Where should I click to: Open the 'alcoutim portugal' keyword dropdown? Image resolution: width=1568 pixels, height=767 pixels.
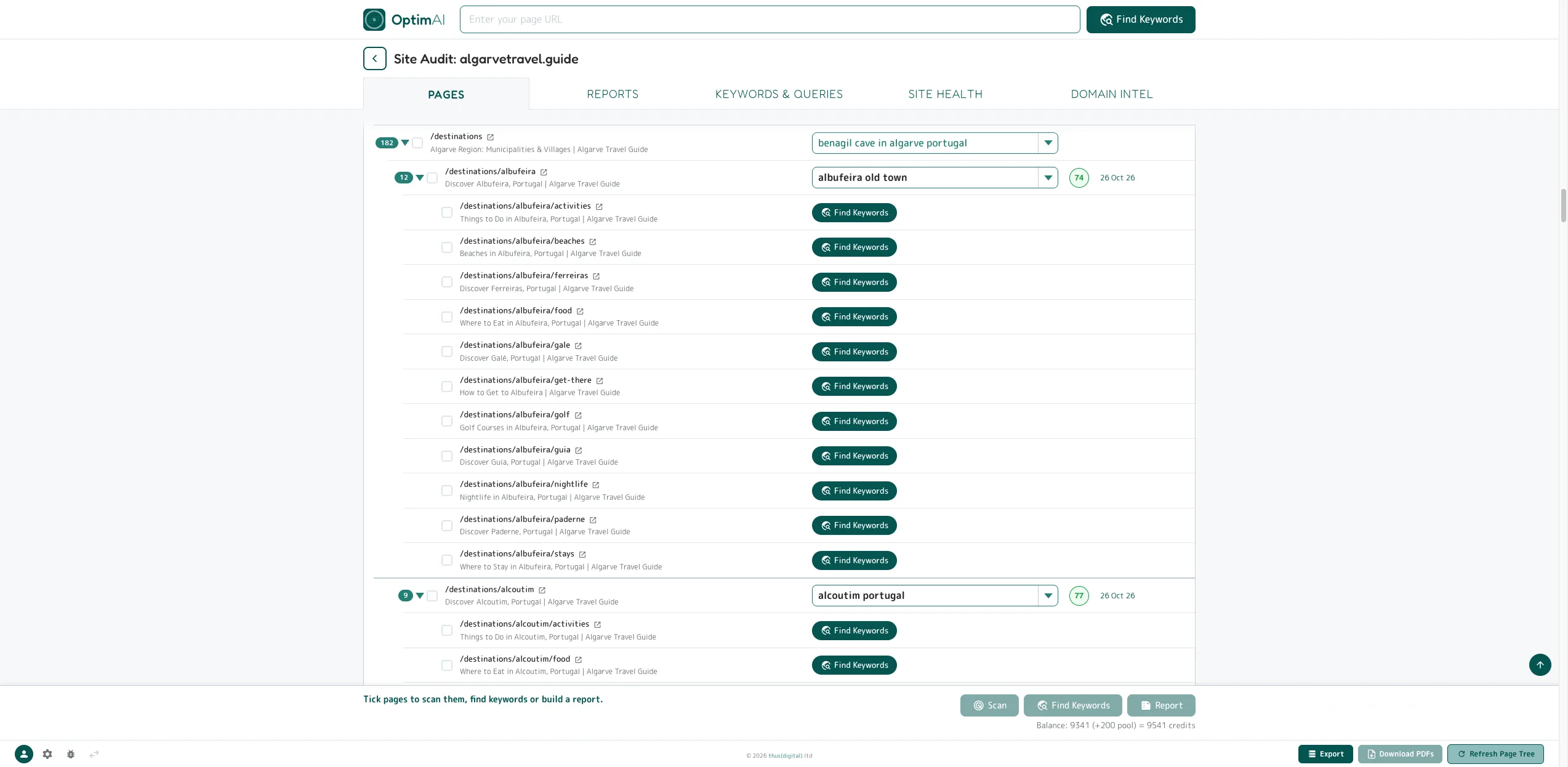(x=1047, y=596)
